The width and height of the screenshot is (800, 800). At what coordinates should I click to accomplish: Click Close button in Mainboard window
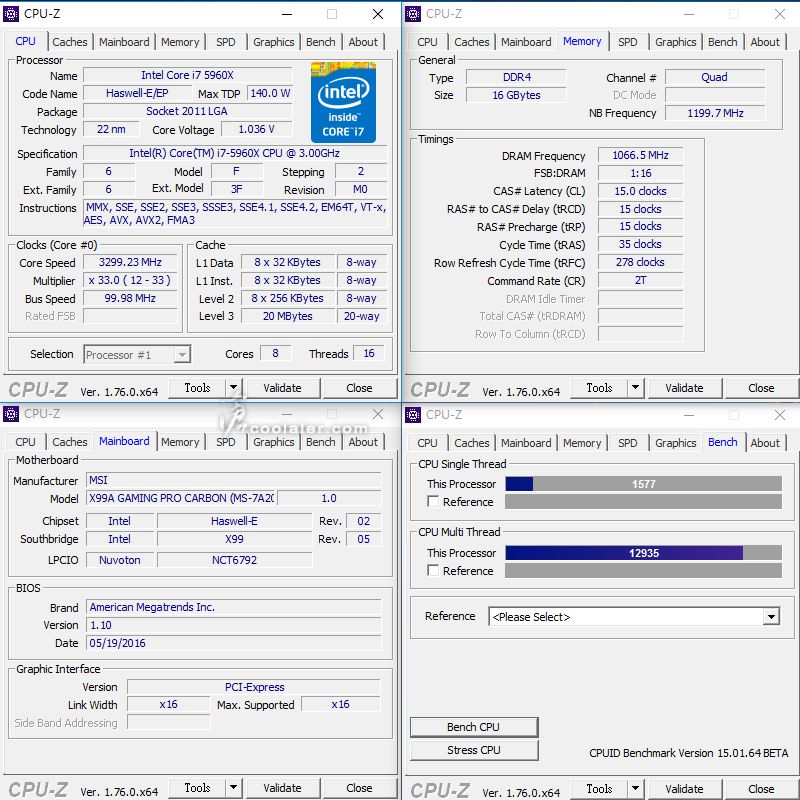click(359, 788)
